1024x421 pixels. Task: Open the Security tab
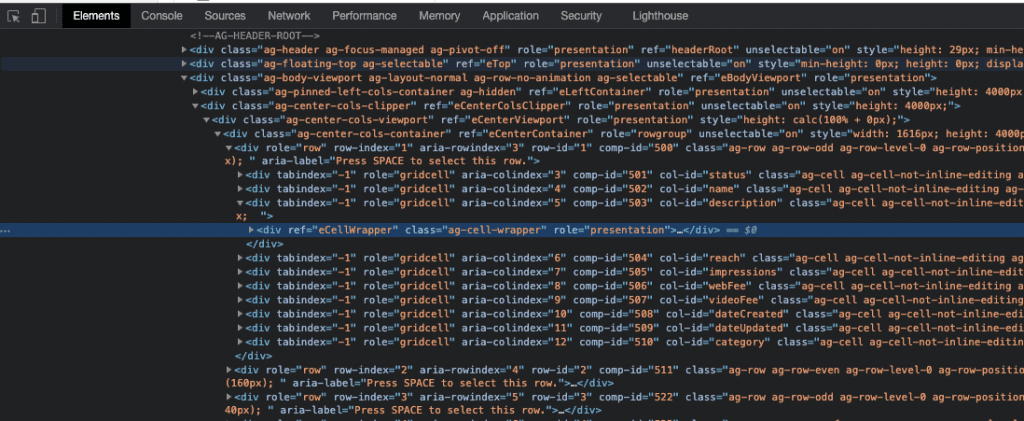(581, 16)
